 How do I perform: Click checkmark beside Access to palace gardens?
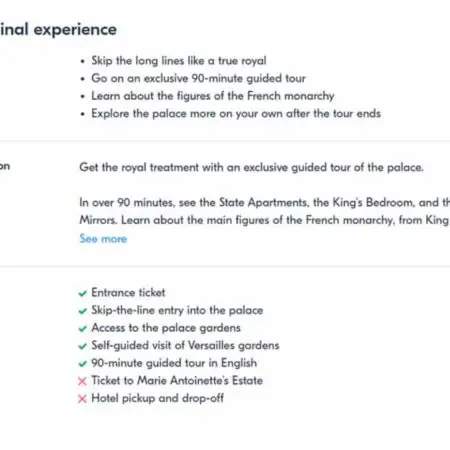tap(82, 329)
